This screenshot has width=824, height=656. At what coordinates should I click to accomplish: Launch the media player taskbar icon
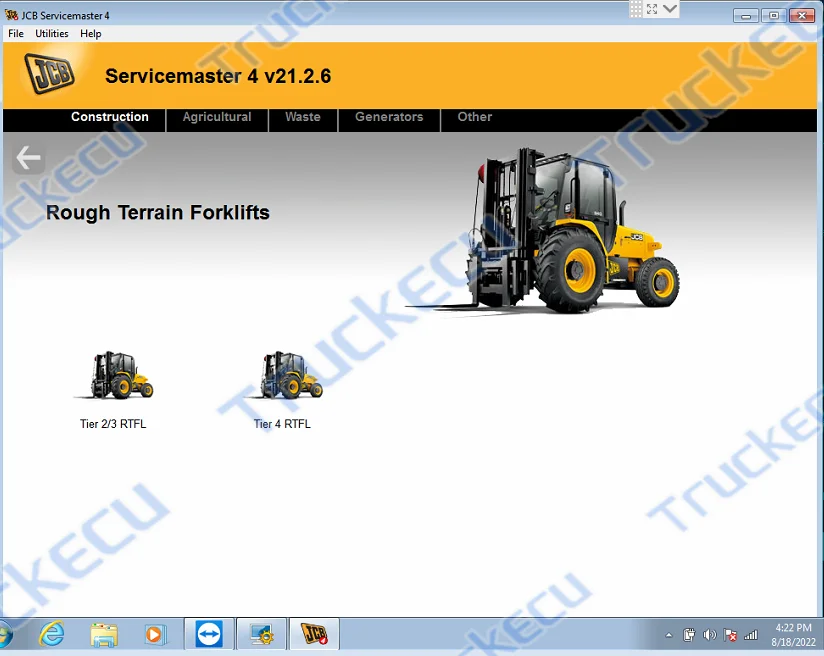click(156, 634)
